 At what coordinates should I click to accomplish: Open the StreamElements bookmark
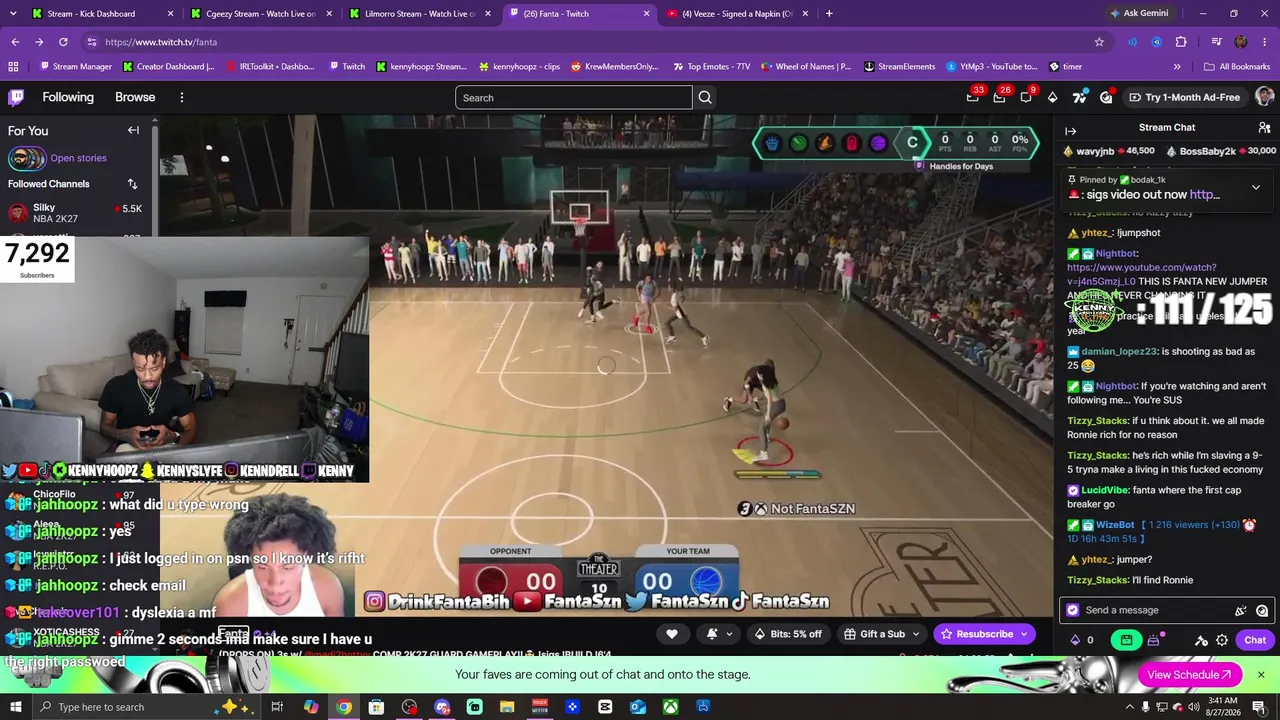pyautogui.click(x=899, y=67)
